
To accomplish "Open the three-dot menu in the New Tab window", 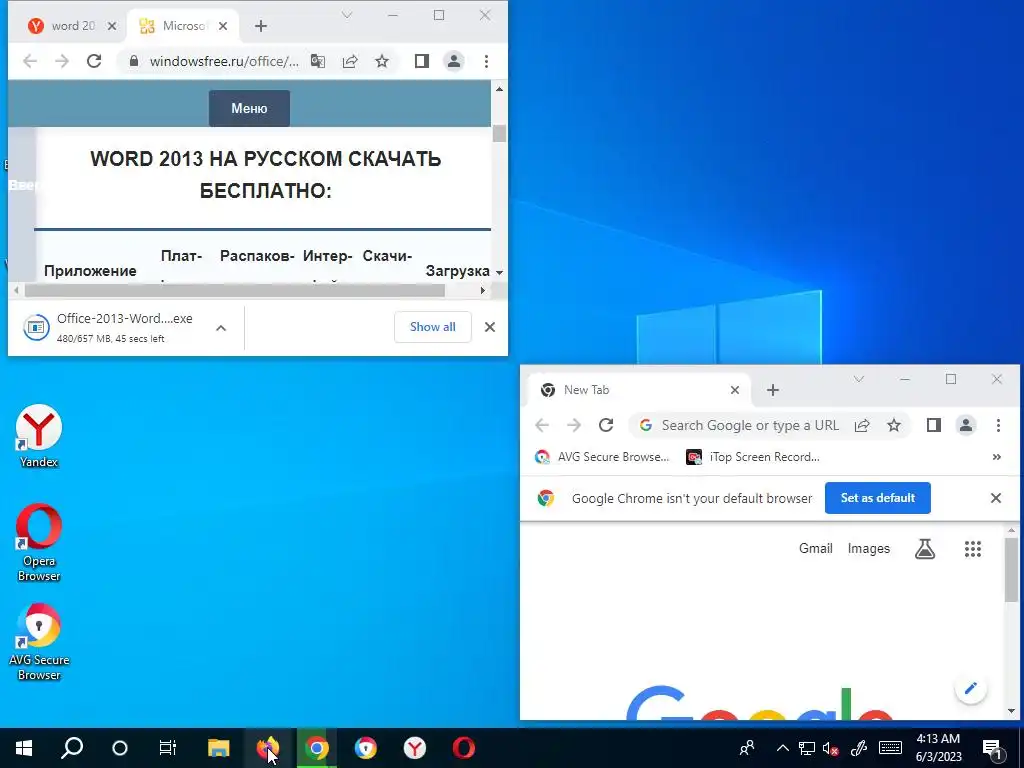I will (998, 425).
